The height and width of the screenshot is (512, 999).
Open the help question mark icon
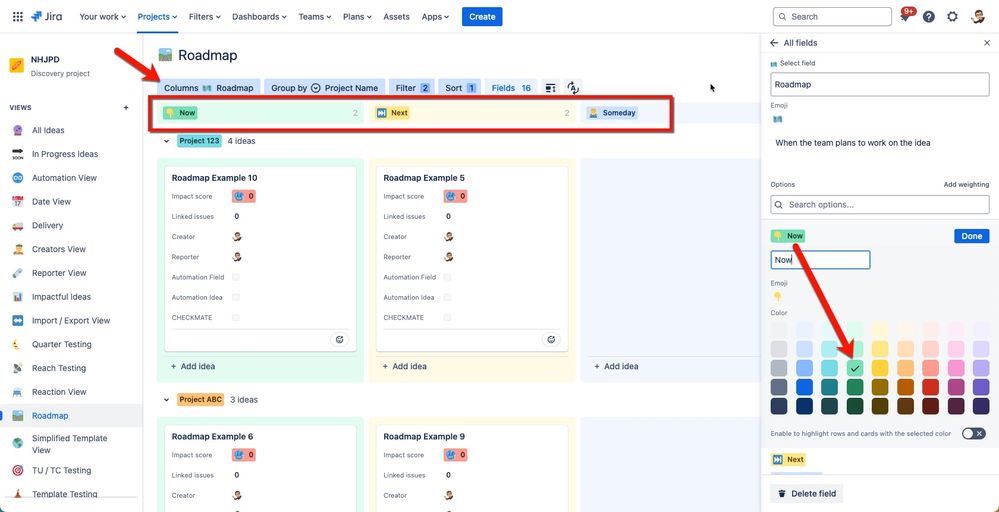929,17
